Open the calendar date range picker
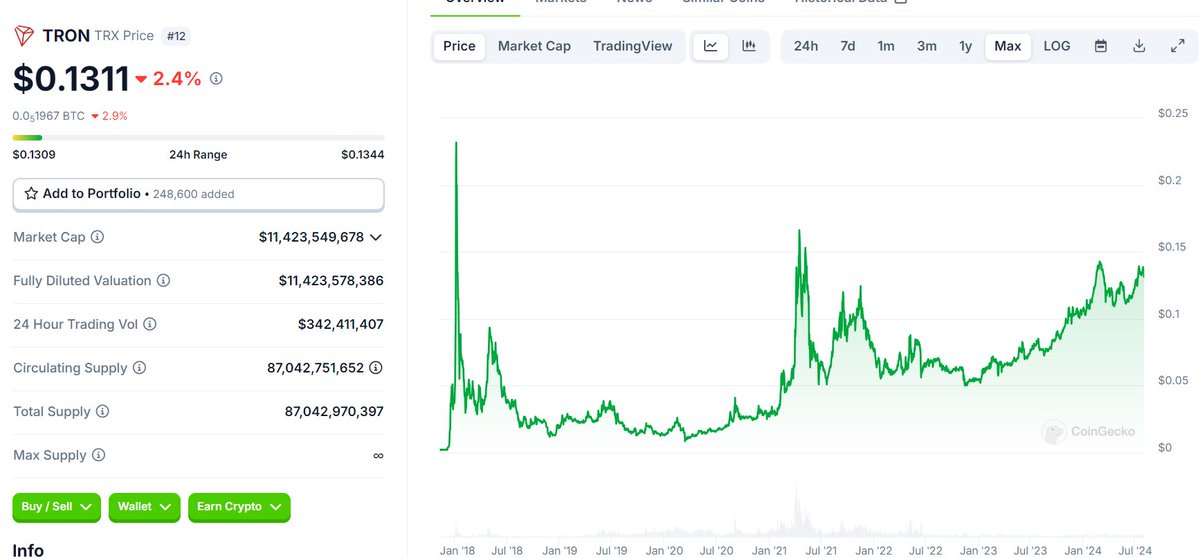 (x=1101, y=46)
